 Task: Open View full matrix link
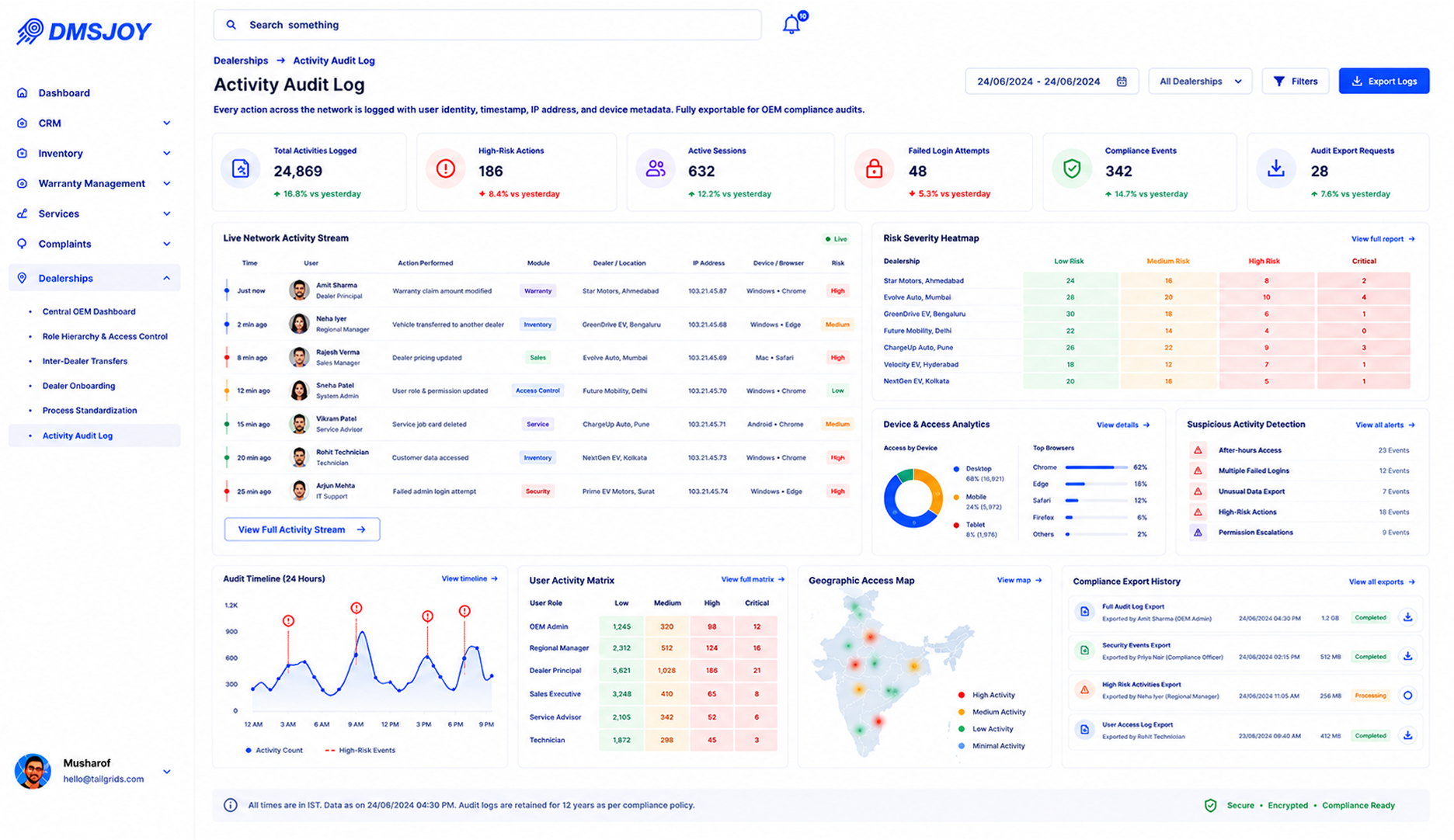click(753, 580)
